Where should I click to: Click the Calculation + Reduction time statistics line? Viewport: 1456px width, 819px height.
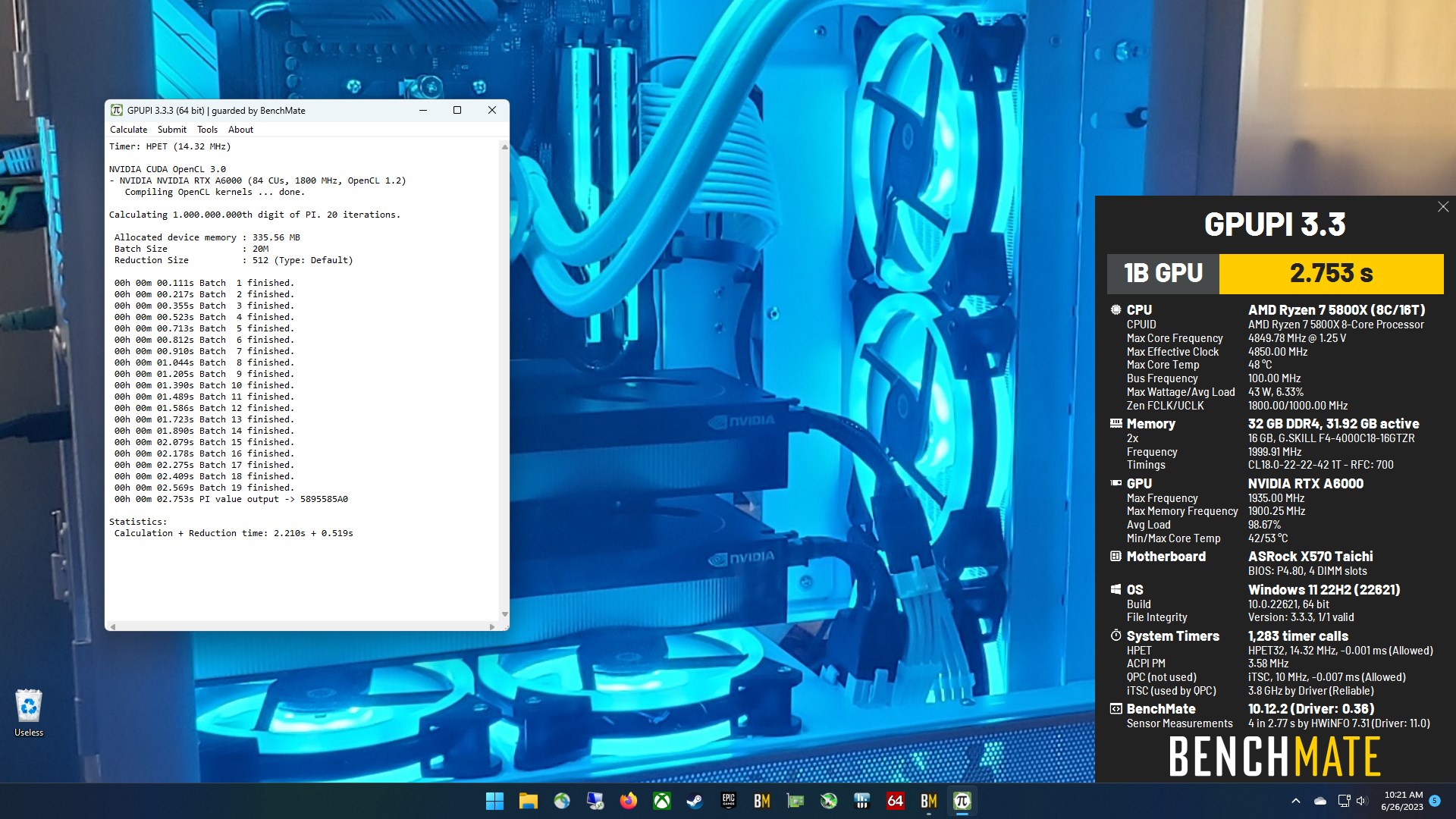pos(234,533)
